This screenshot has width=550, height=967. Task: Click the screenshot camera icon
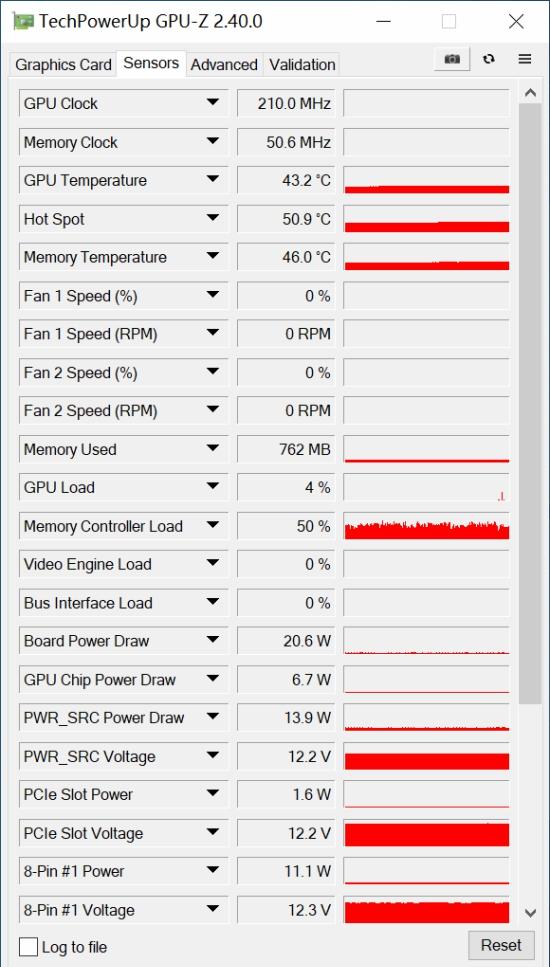pos(452,59)
